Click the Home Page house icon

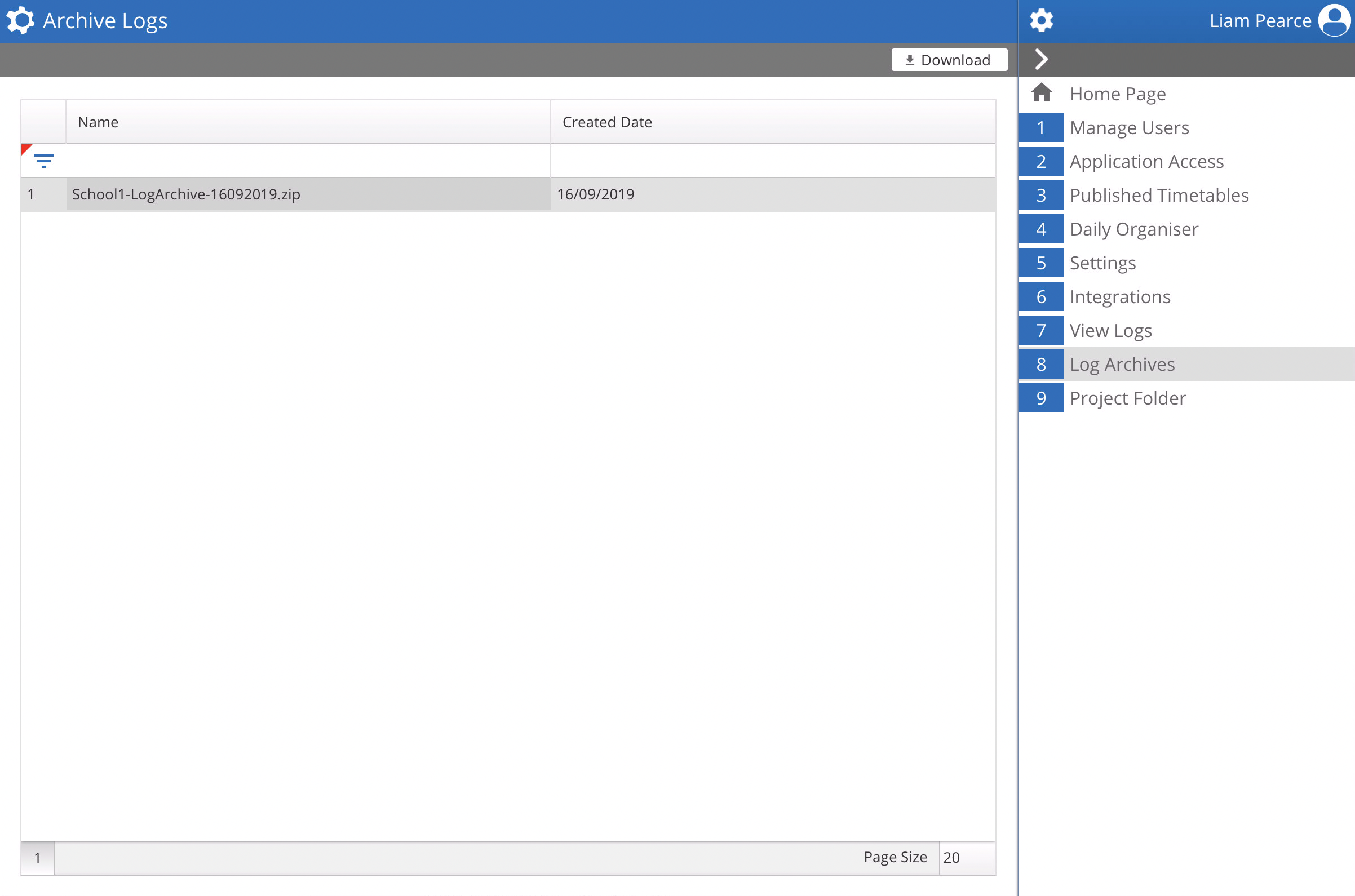pos(1041,93)
